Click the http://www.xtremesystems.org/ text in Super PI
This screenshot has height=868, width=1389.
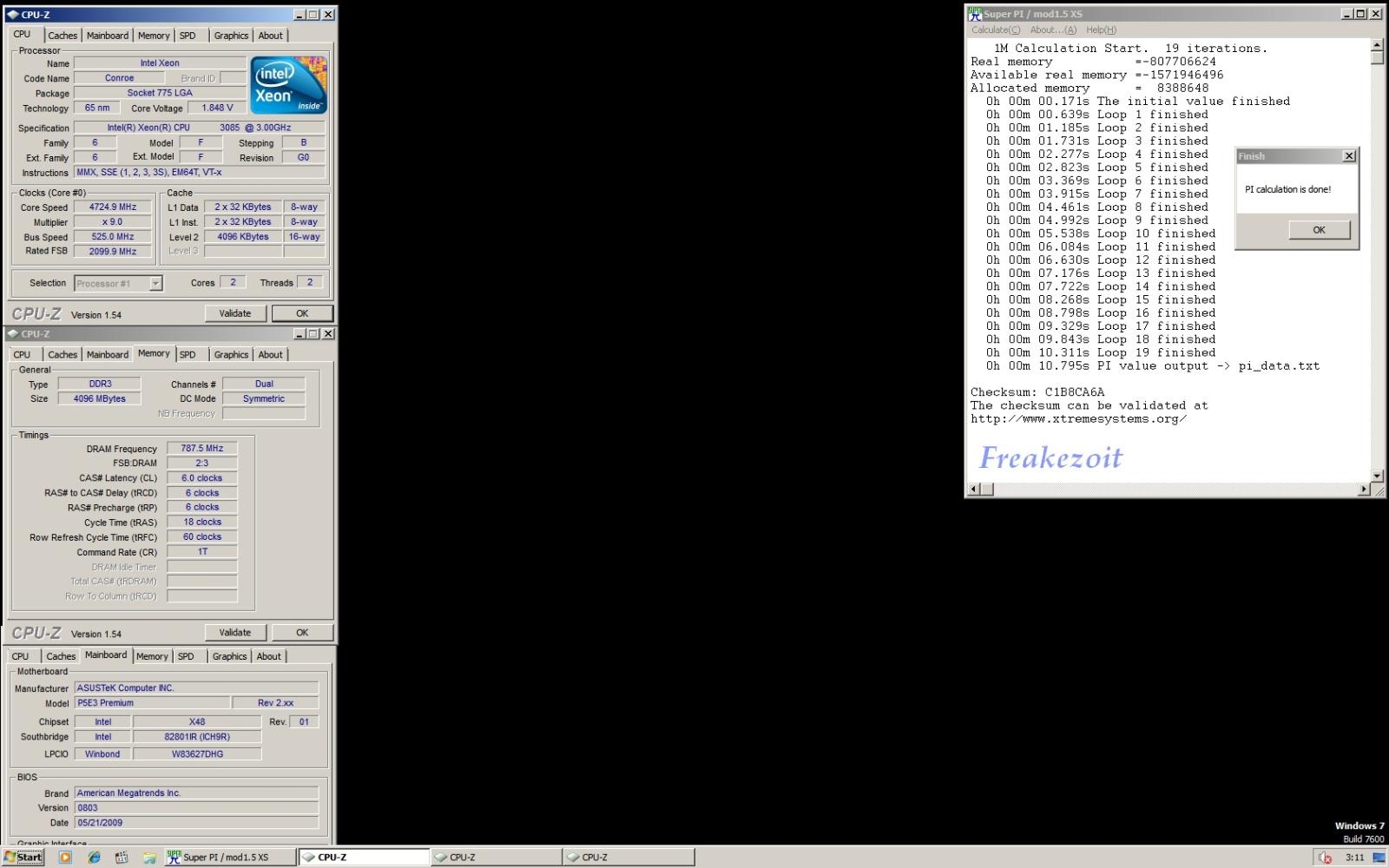click(x=1078, y=419)
